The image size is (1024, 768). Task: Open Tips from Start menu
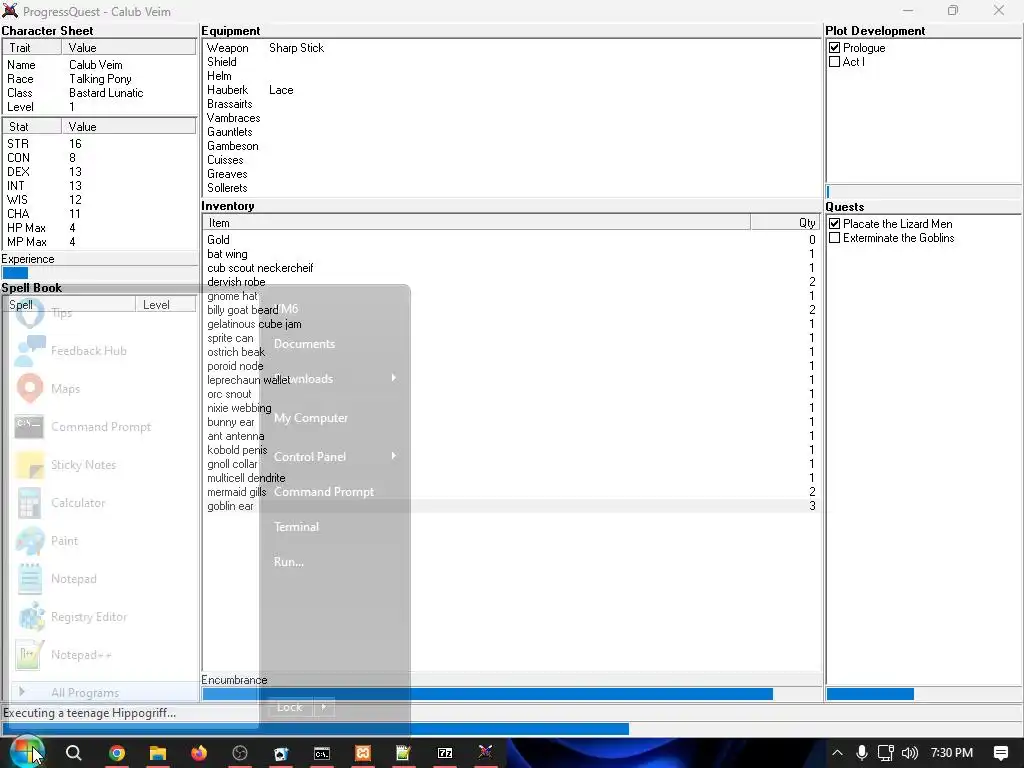(61, 313)
